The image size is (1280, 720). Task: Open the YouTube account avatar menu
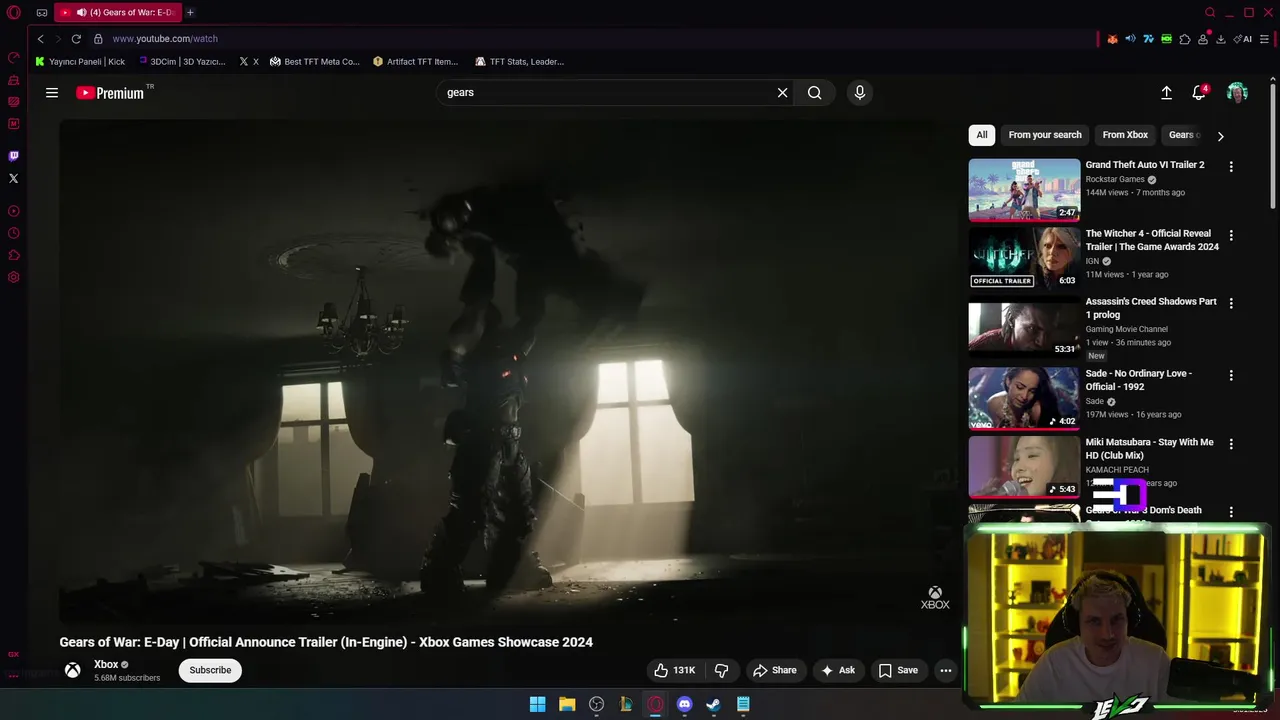(1237, 93)
